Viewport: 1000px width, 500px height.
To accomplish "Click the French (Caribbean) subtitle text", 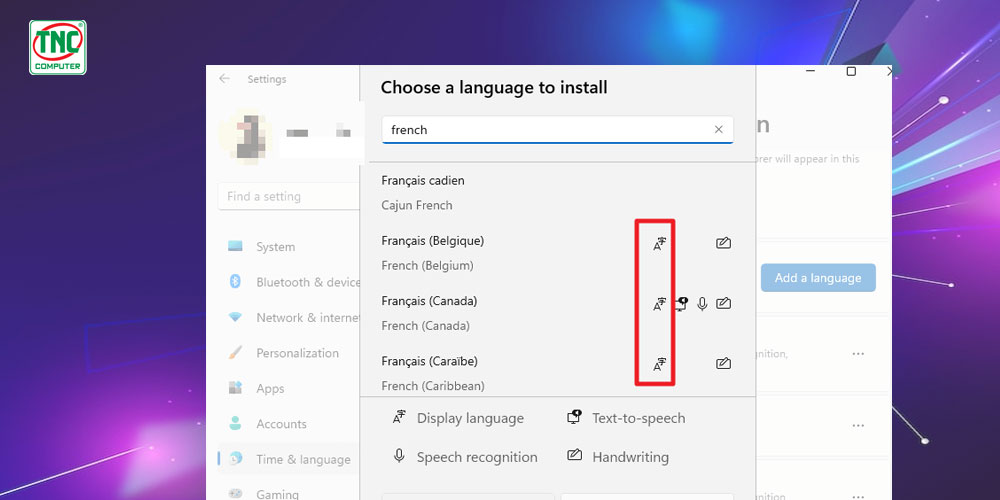I will tap(433, 386).
